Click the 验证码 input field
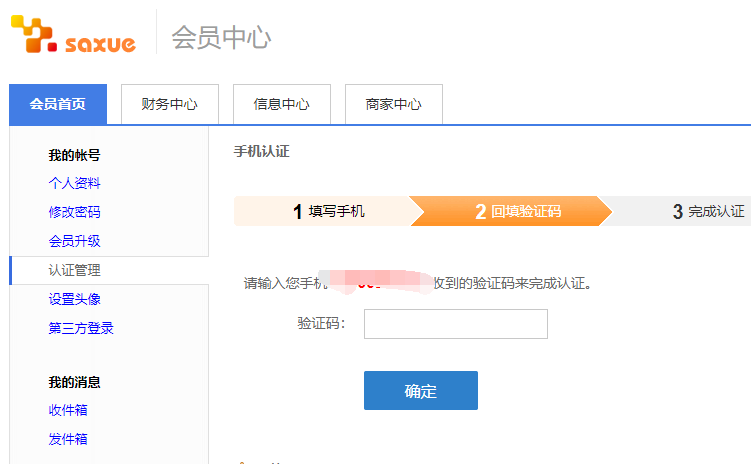Screen dimensions: 751x464 tap(455, 324)
